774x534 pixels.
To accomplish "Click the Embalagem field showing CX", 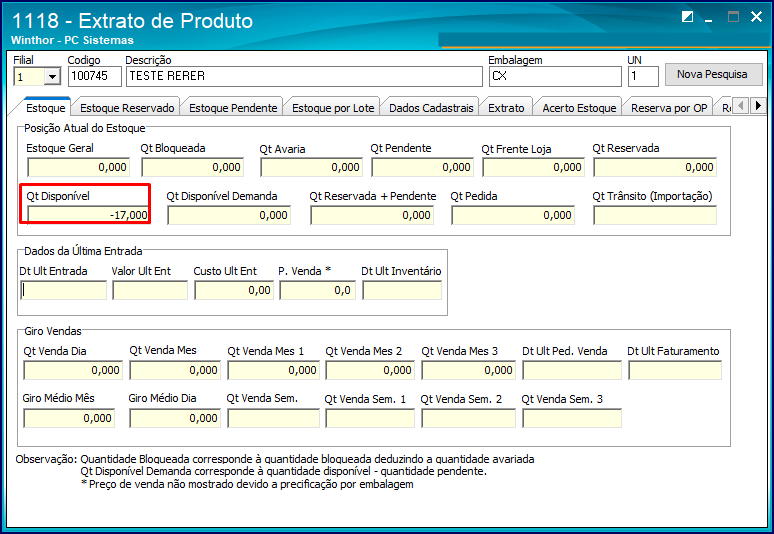I will (x=555, y=76).
